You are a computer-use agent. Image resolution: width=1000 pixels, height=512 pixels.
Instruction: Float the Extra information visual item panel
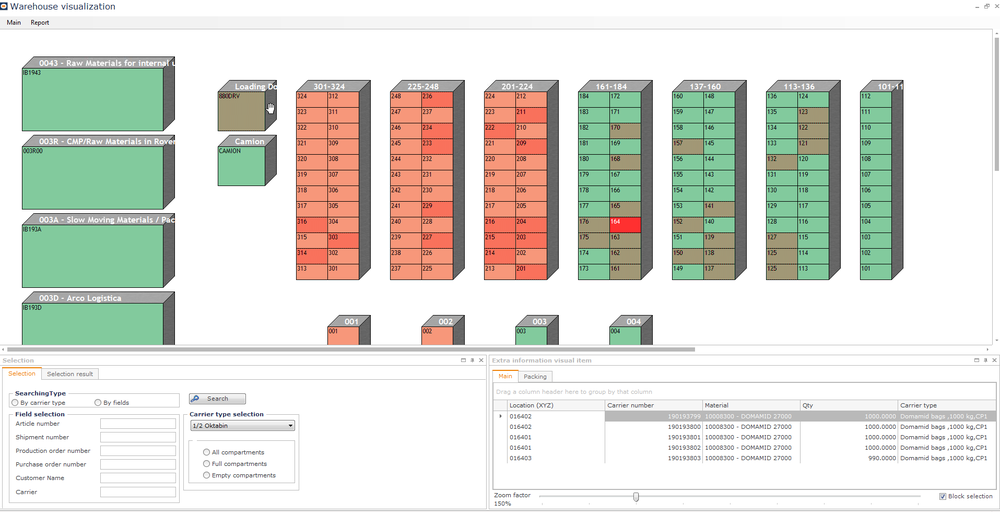(x=976, y=360)
